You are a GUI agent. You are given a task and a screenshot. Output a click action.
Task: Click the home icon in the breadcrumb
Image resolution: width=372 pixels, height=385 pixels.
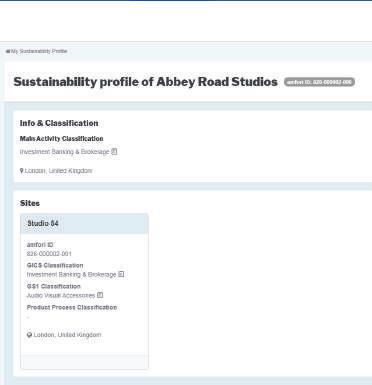click(8, 51)
